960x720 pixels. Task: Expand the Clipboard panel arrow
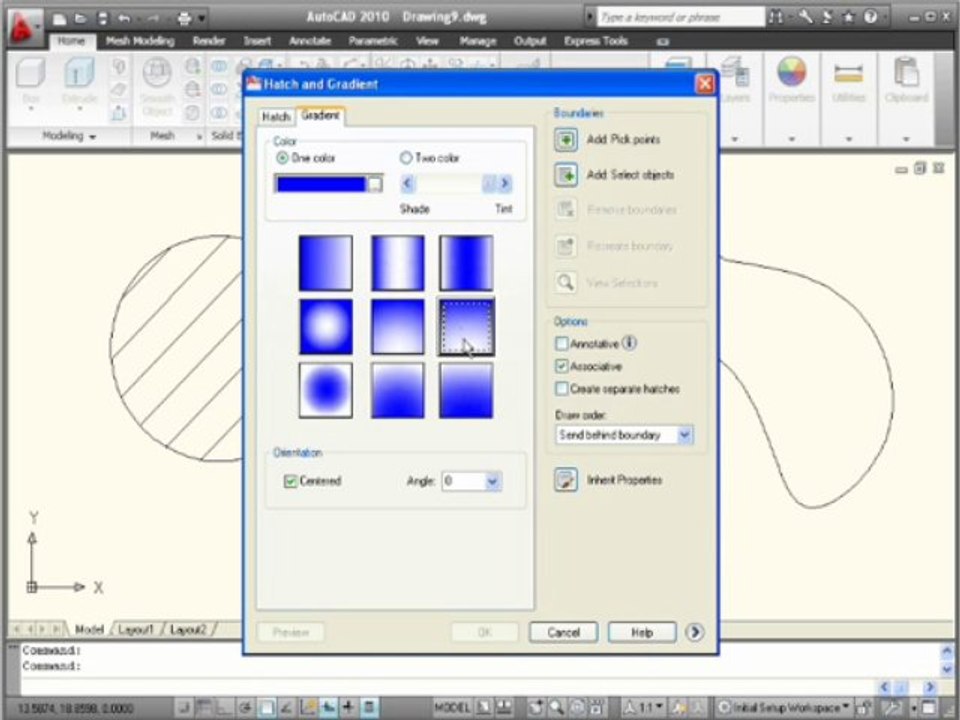click(906, 139)
